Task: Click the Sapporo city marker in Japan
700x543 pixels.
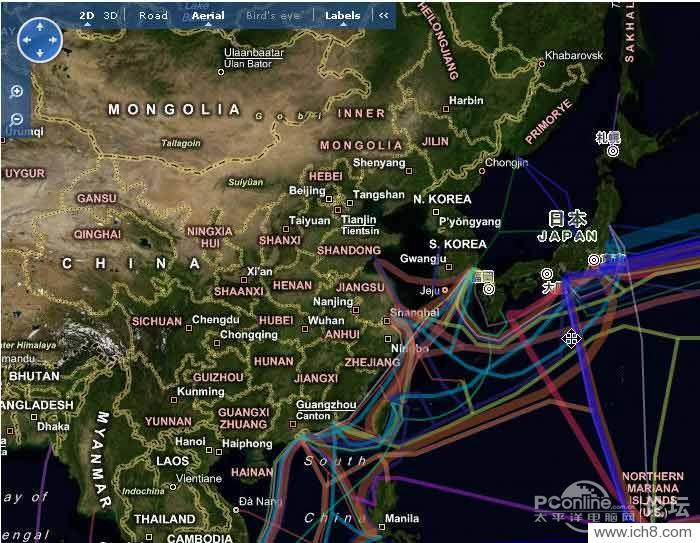Action: tap(613, 151)
